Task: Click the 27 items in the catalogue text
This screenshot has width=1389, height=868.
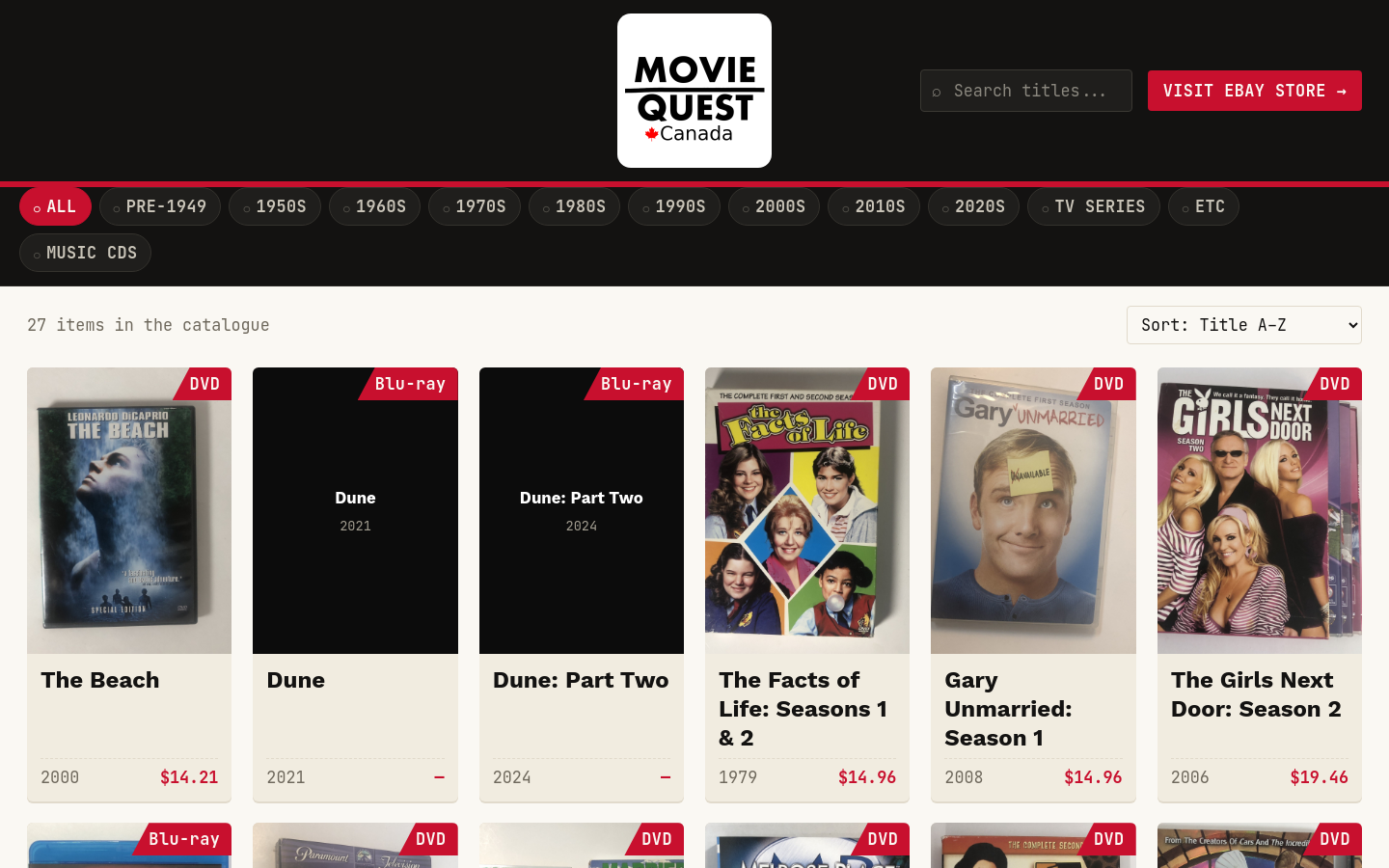Action: [x=149, y=325]
